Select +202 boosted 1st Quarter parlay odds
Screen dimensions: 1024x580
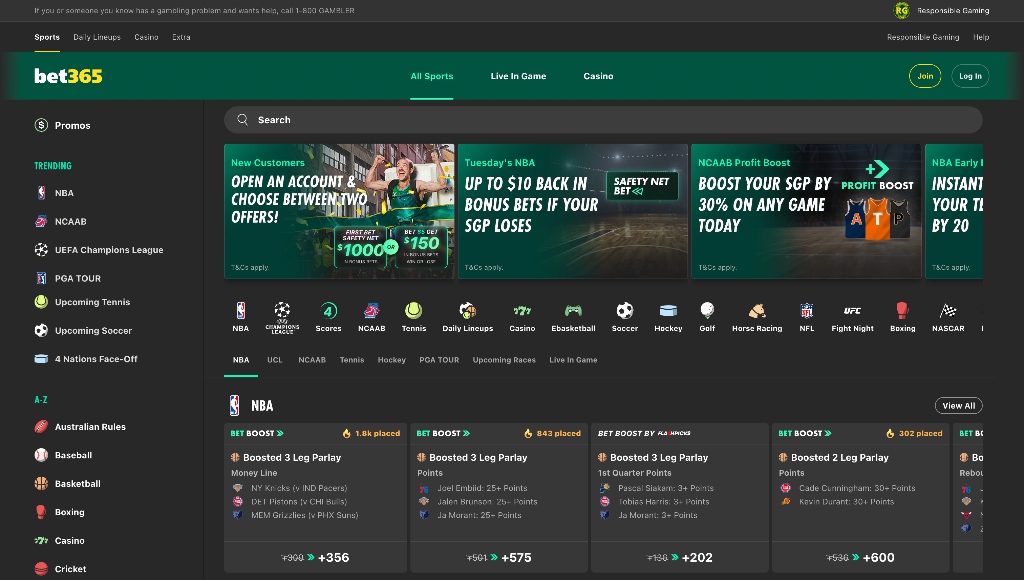tap(679, 557)
